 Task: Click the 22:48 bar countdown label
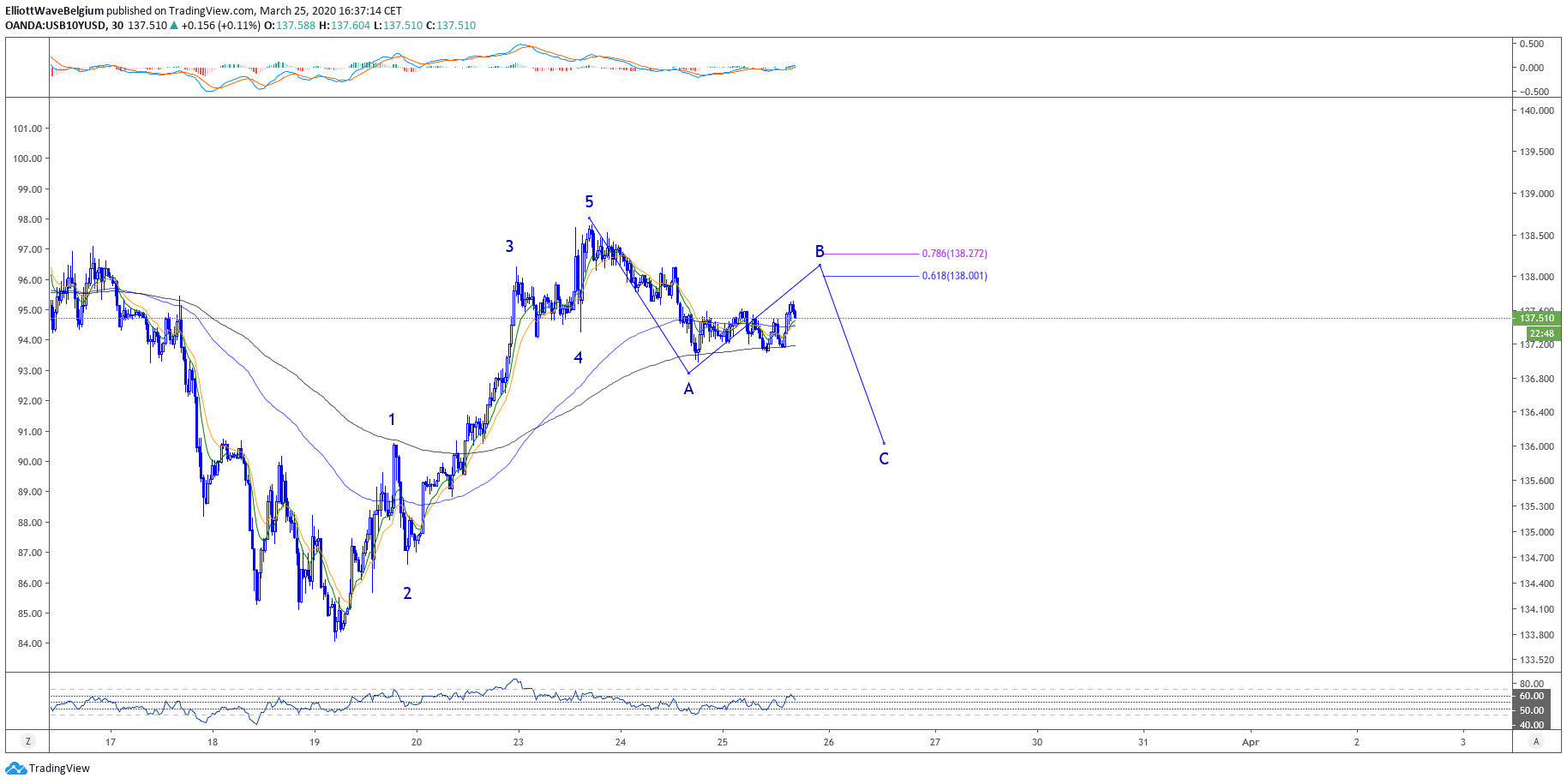coord(1541,333)
